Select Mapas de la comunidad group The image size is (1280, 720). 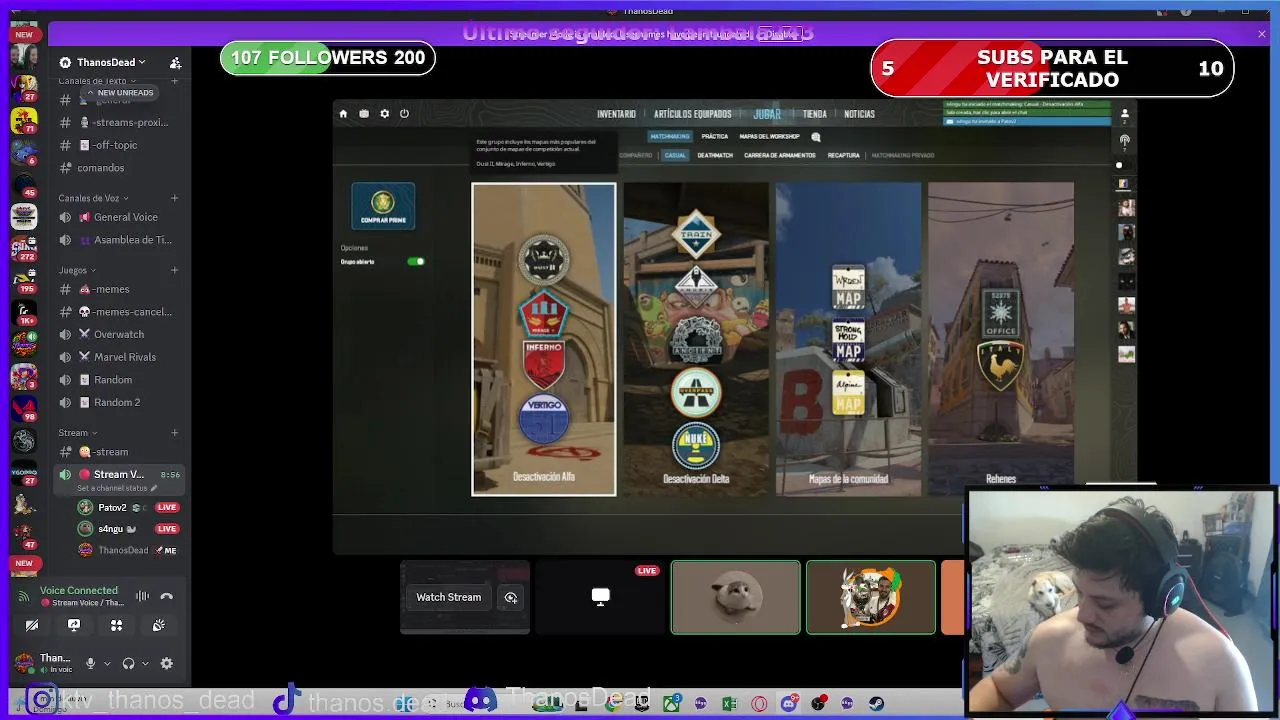(x=848, y=339)
